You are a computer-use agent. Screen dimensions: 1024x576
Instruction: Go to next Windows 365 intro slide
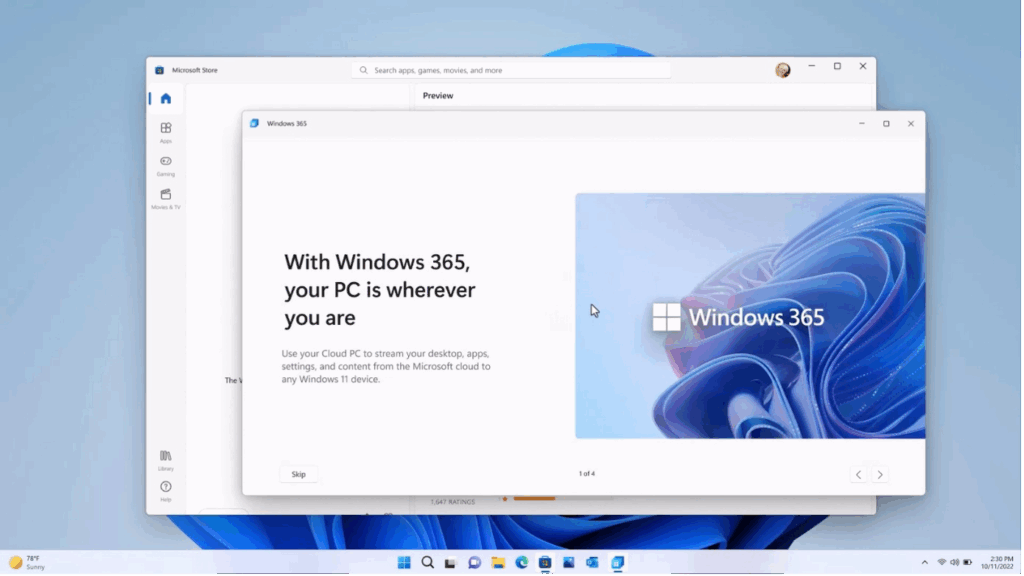coord(880,475)
